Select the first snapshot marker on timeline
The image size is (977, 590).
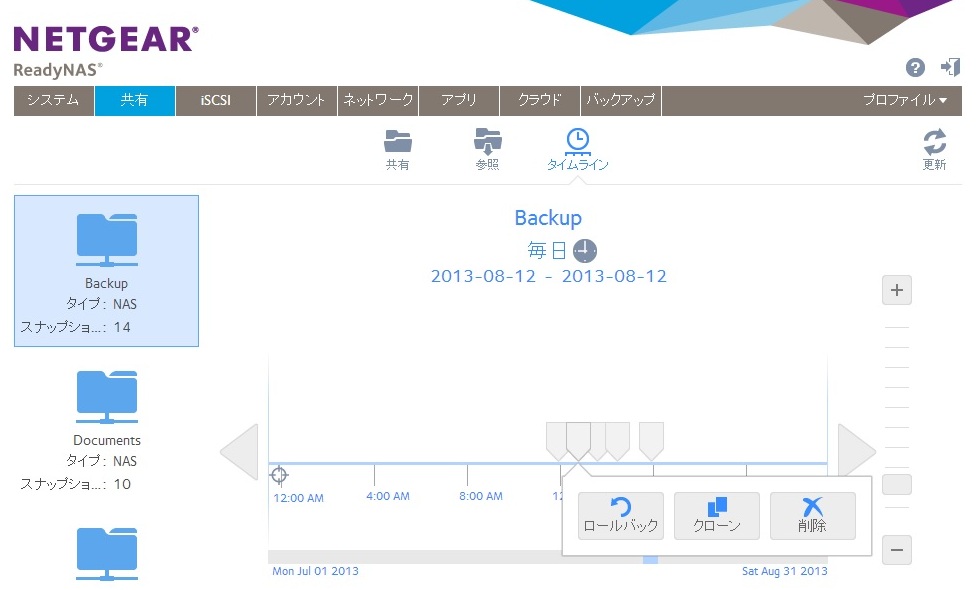coord(556,441)
